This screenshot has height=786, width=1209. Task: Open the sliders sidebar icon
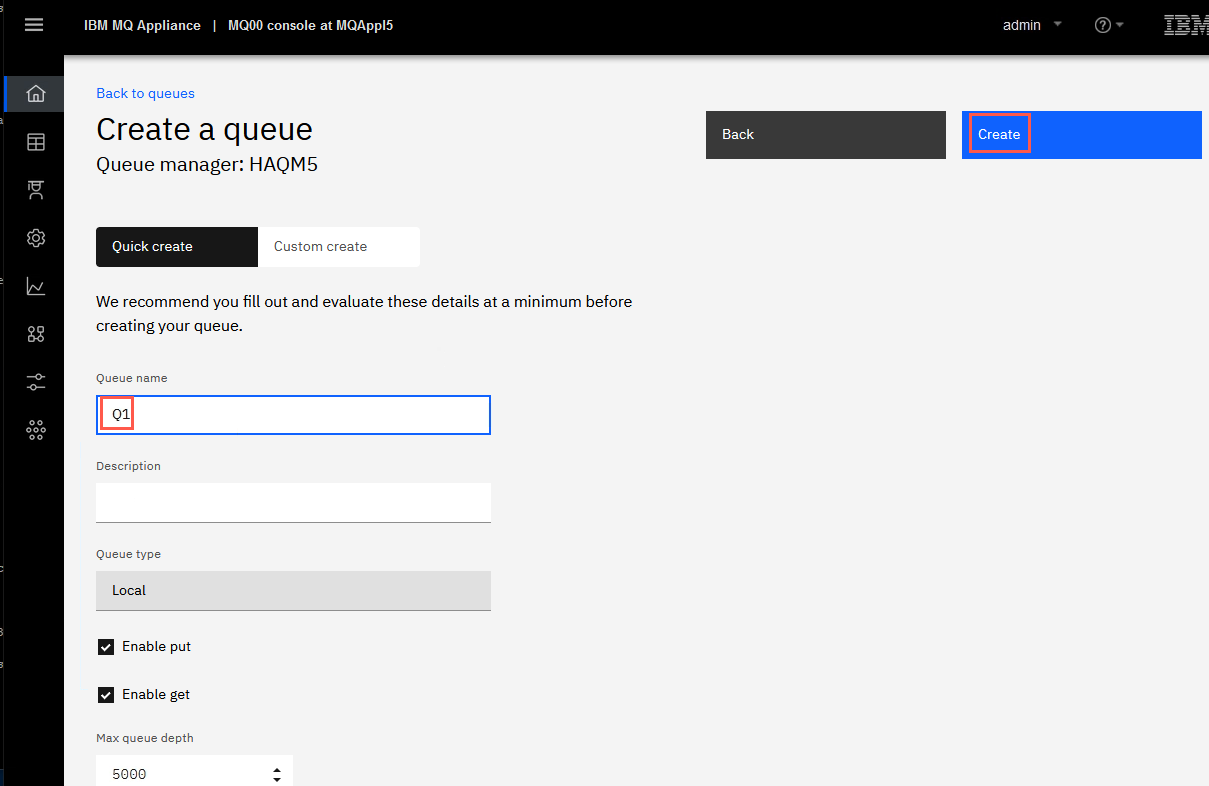[x=36, y=382]
